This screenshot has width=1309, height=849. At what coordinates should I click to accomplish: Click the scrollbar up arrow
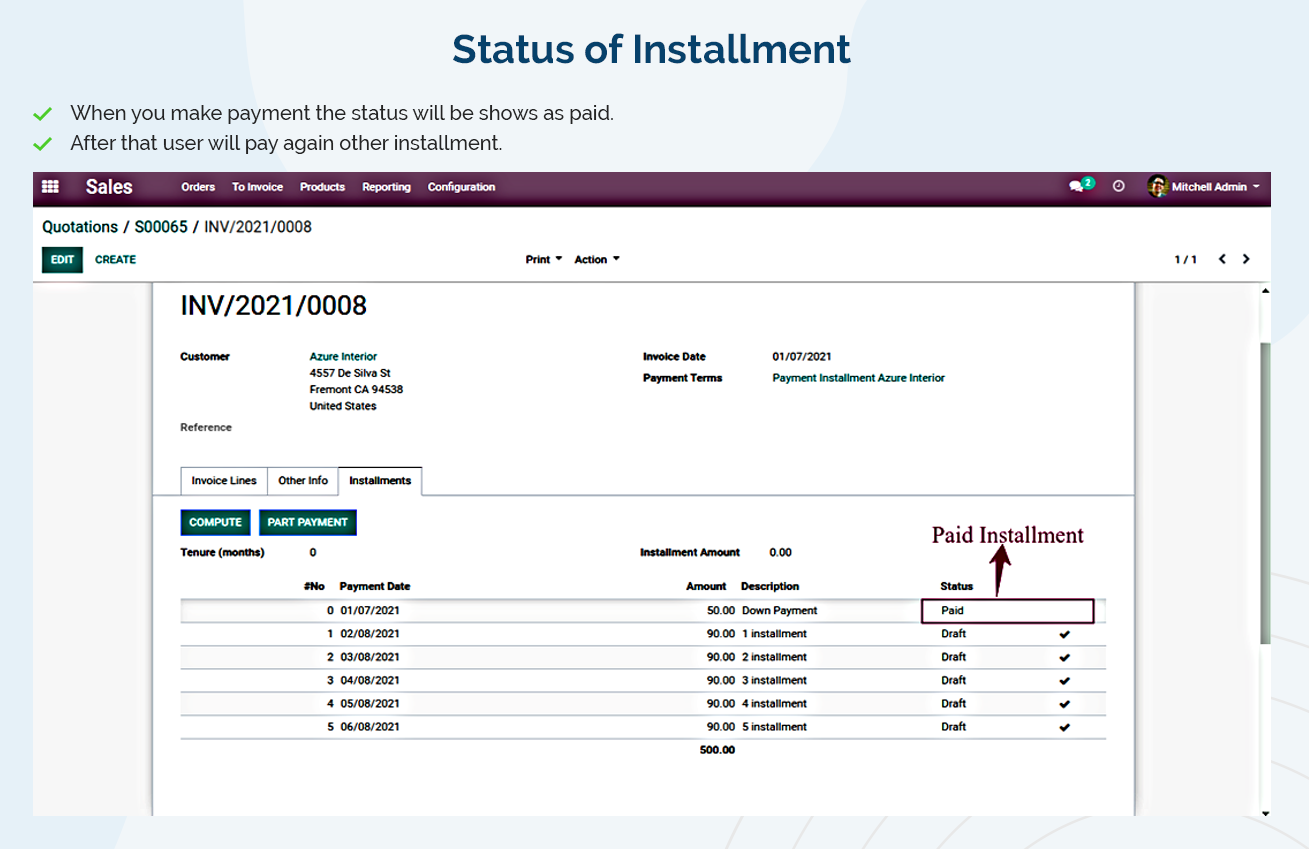(1265, 290)
